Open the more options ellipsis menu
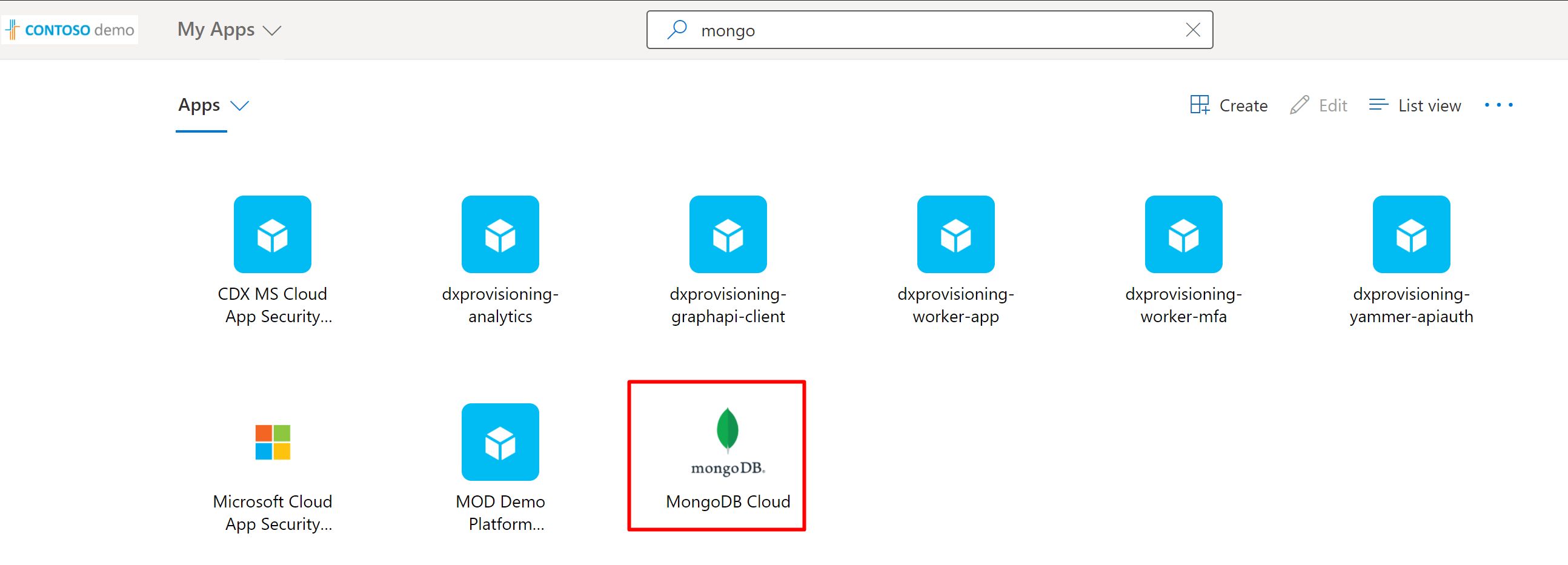This screenshot has height=565, width=1568. pyautogui.click(x=1498, y=105)
